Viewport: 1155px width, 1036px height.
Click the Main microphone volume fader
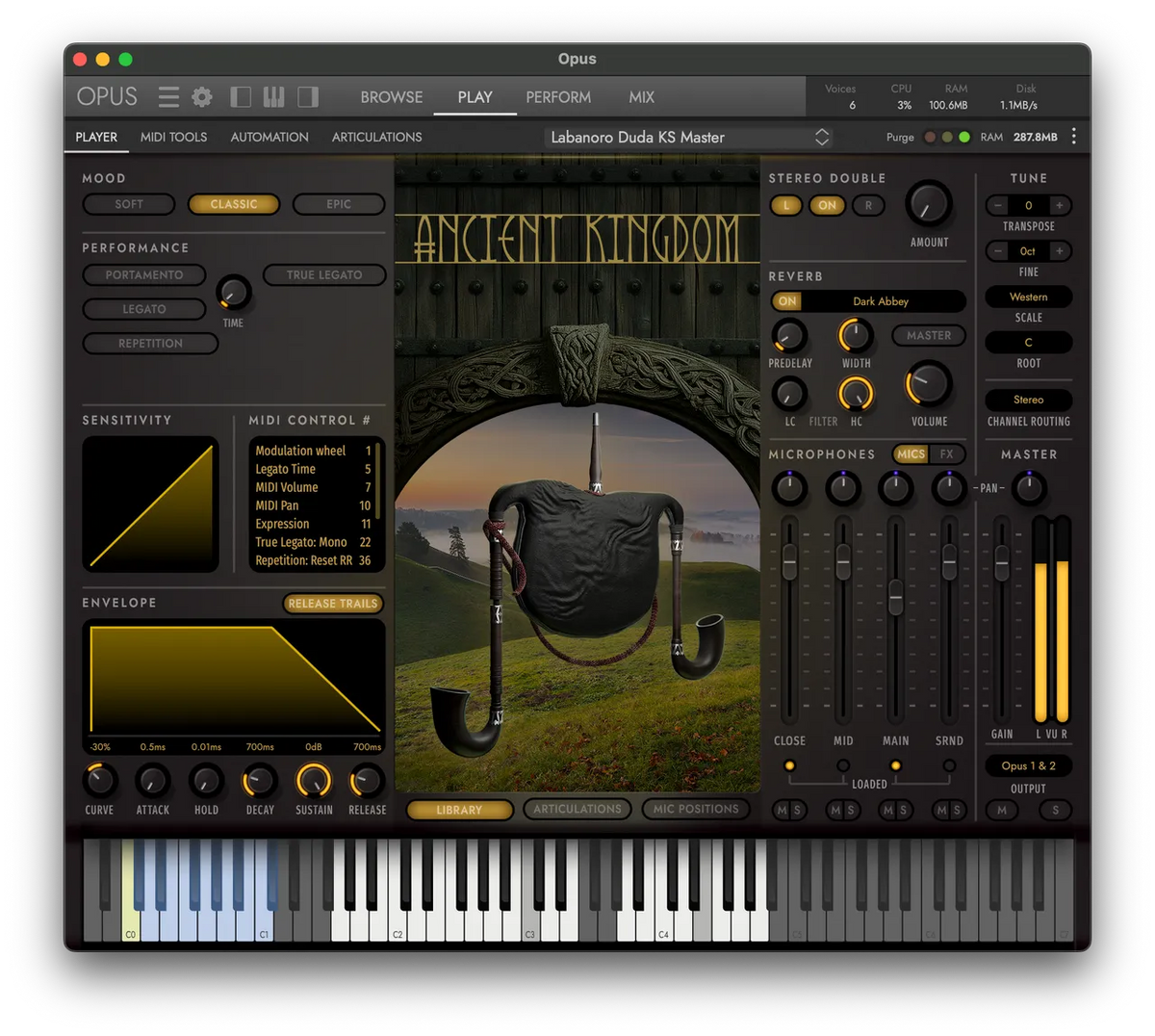click(x=896, y=597)
